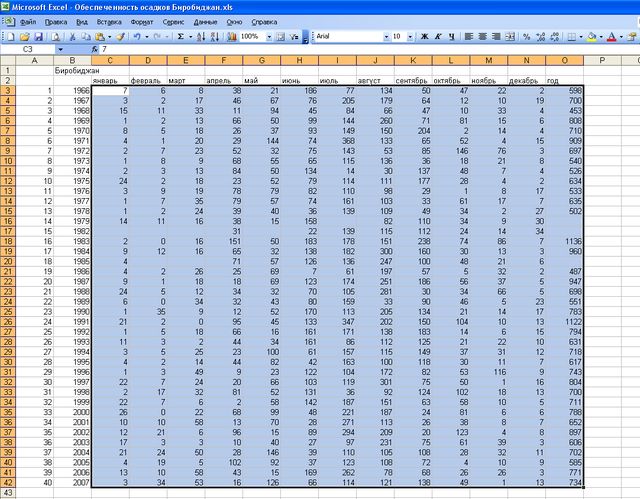Open the paste options dropdown arrow
This screenshot has height=499, width=640.
coord(109,37)
